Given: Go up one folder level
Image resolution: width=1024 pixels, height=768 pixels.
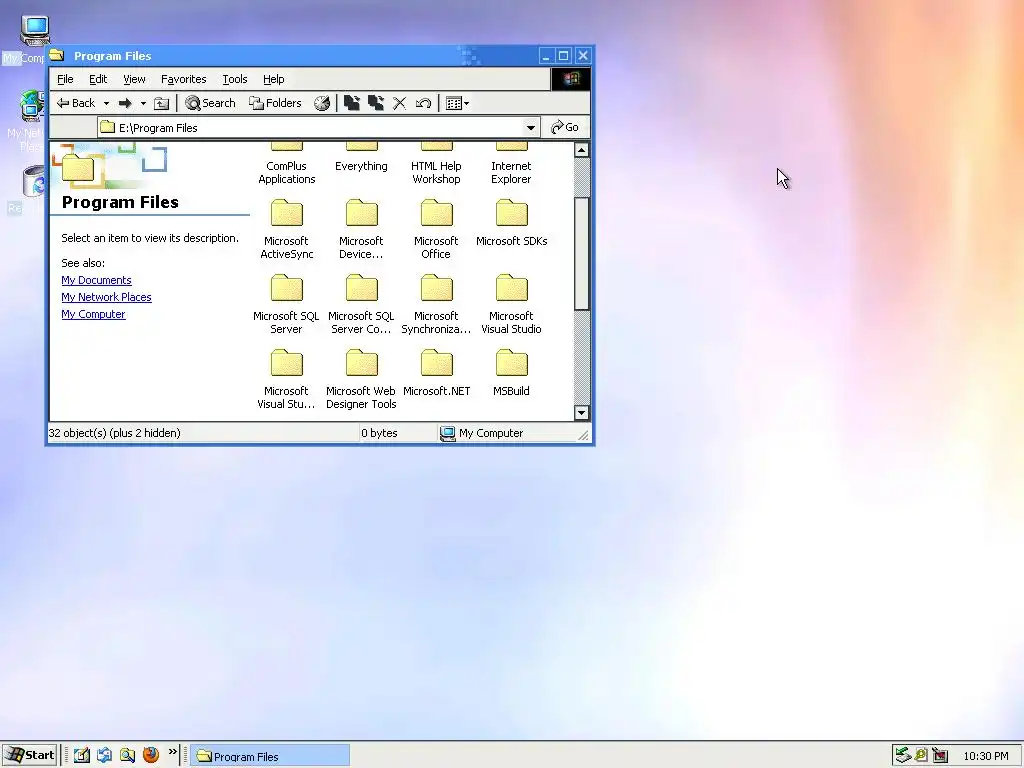Looking at the screenshot, I should 161,103.
